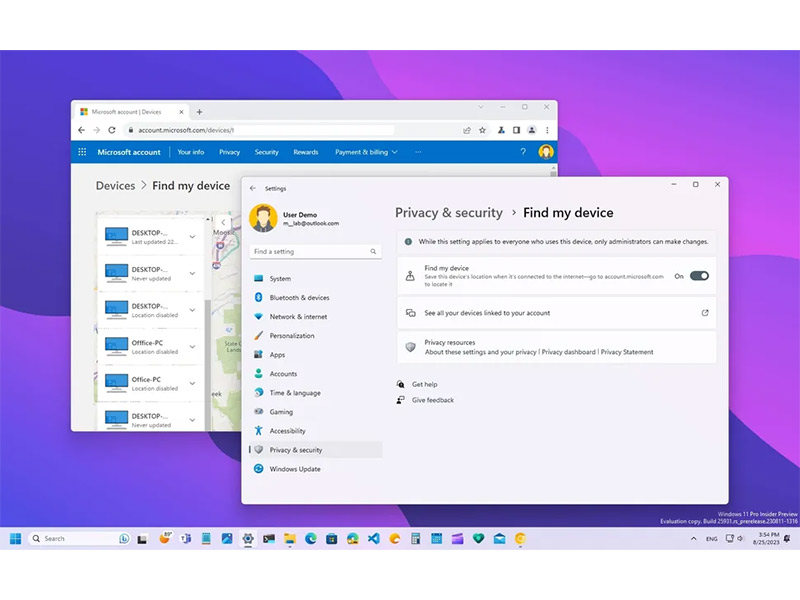Open the Microsoft apps grid launcher
Viewport: 800px width, 600px height.
click(x=82, y=152)
